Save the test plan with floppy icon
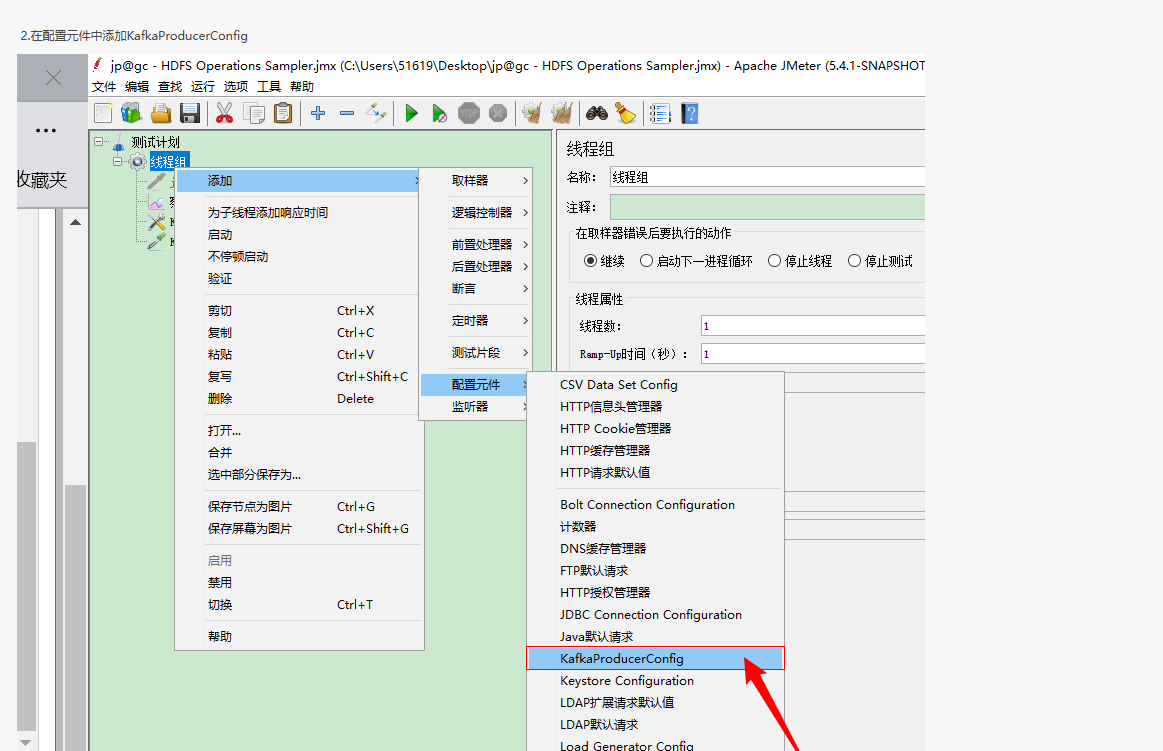Screen dimensions: 1163x751 (x=190, y=113)
